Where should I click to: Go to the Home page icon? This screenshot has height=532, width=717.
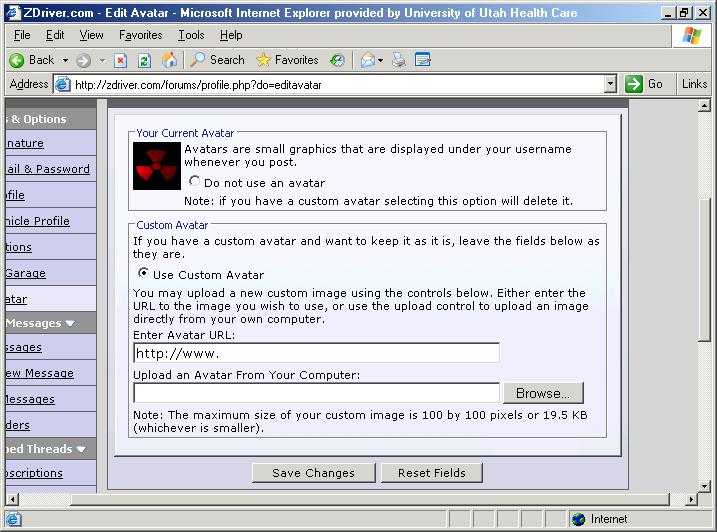[169, 60]
